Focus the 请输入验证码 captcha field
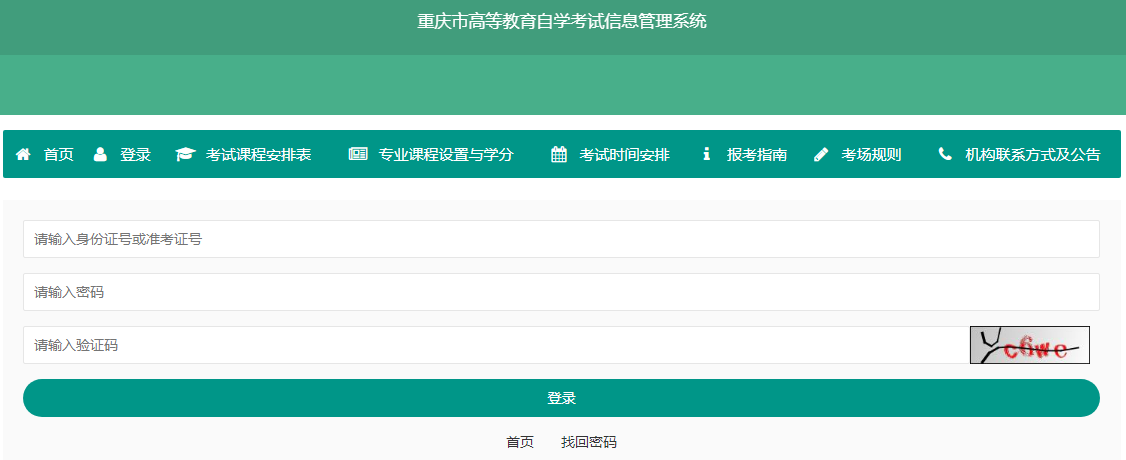The image size is (1126, 460). 496,345
